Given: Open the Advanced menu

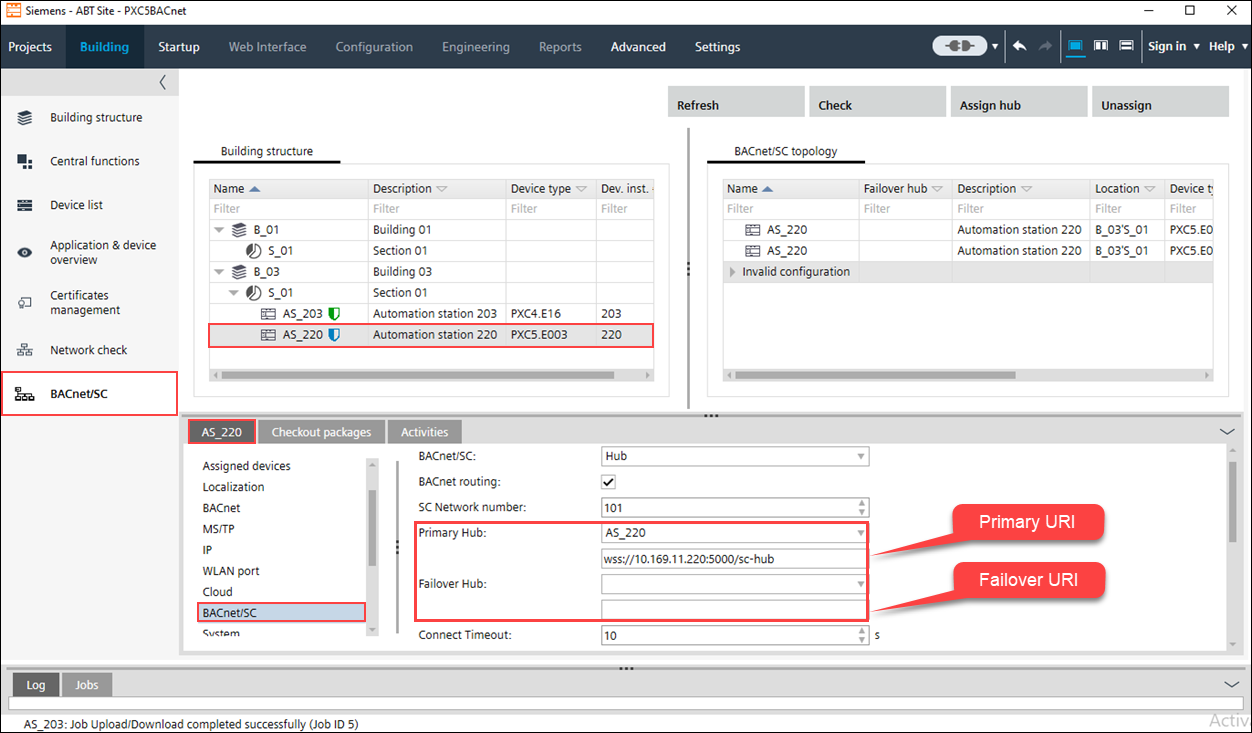Looking at the screenshot, I should 638,47.
